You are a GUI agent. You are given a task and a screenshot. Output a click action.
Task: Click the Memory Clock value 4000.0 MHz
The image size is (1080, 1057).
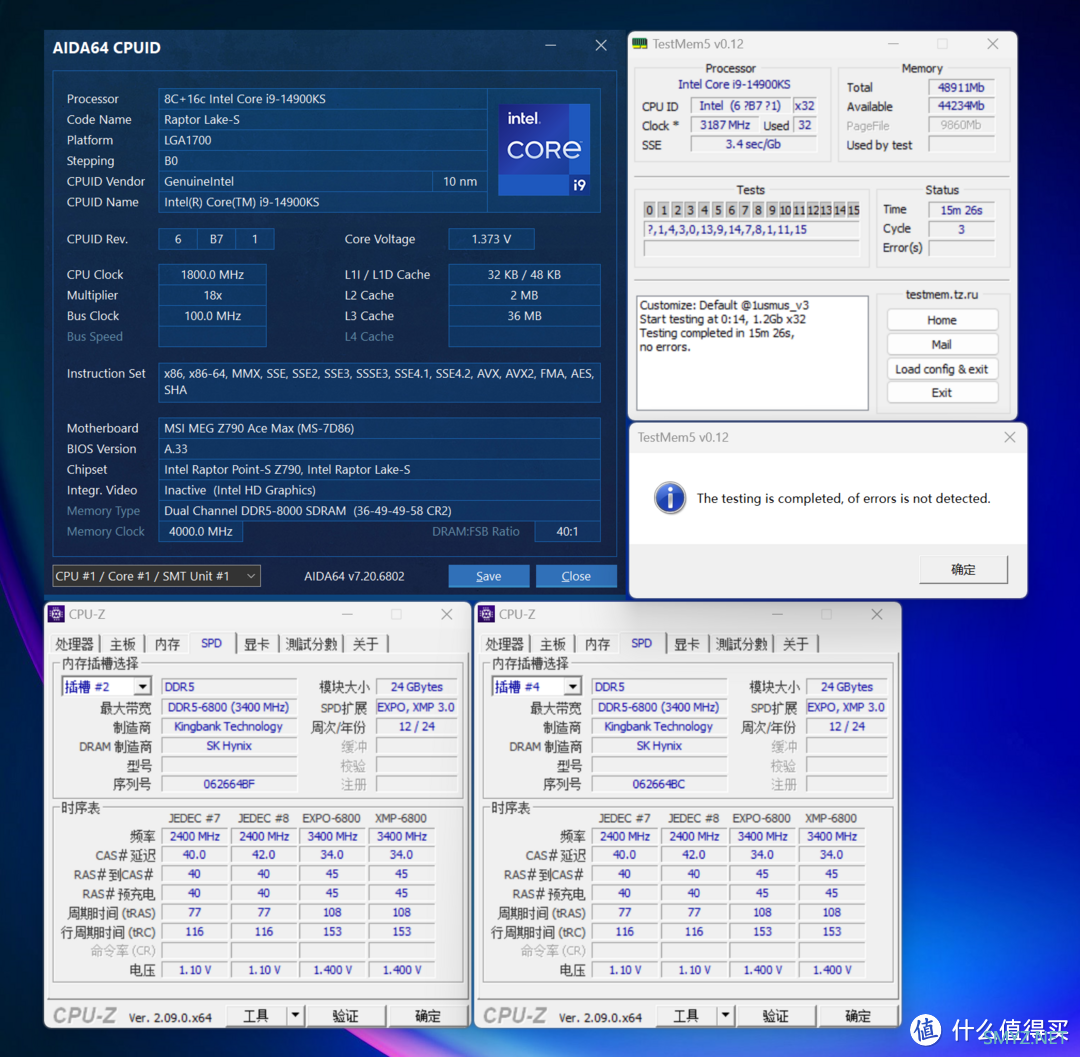(200, 532)
